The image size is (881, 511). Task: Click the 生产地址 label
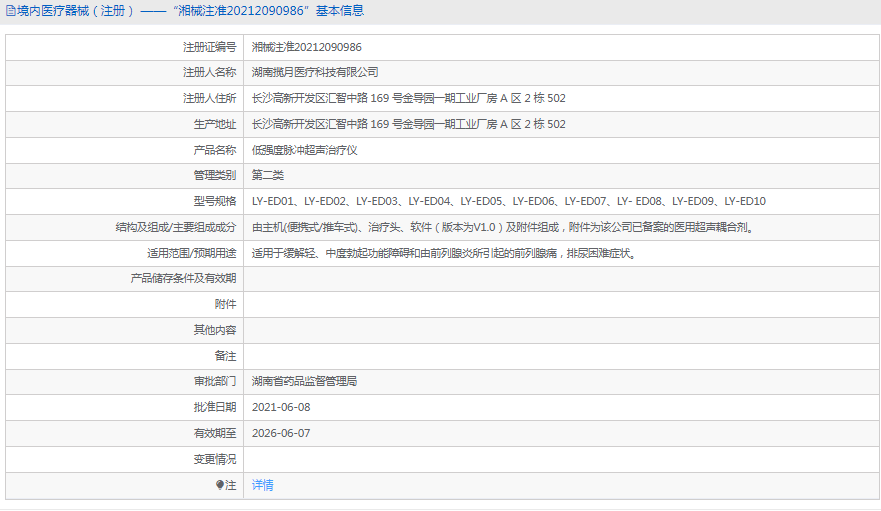coord(215,124)
